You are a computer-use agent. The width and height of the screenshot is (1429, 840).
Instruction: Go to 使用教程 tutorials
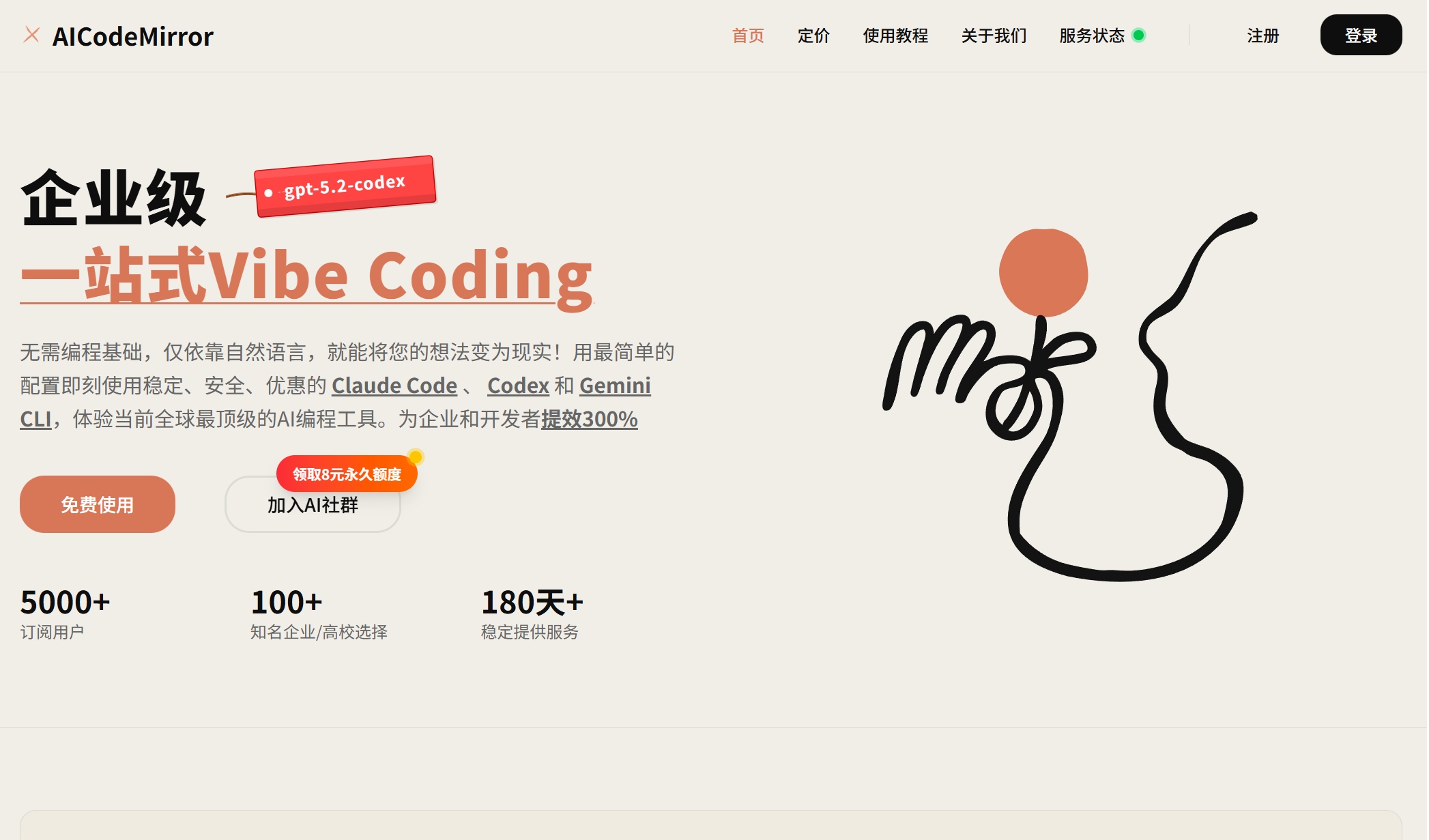click(895, 35)
